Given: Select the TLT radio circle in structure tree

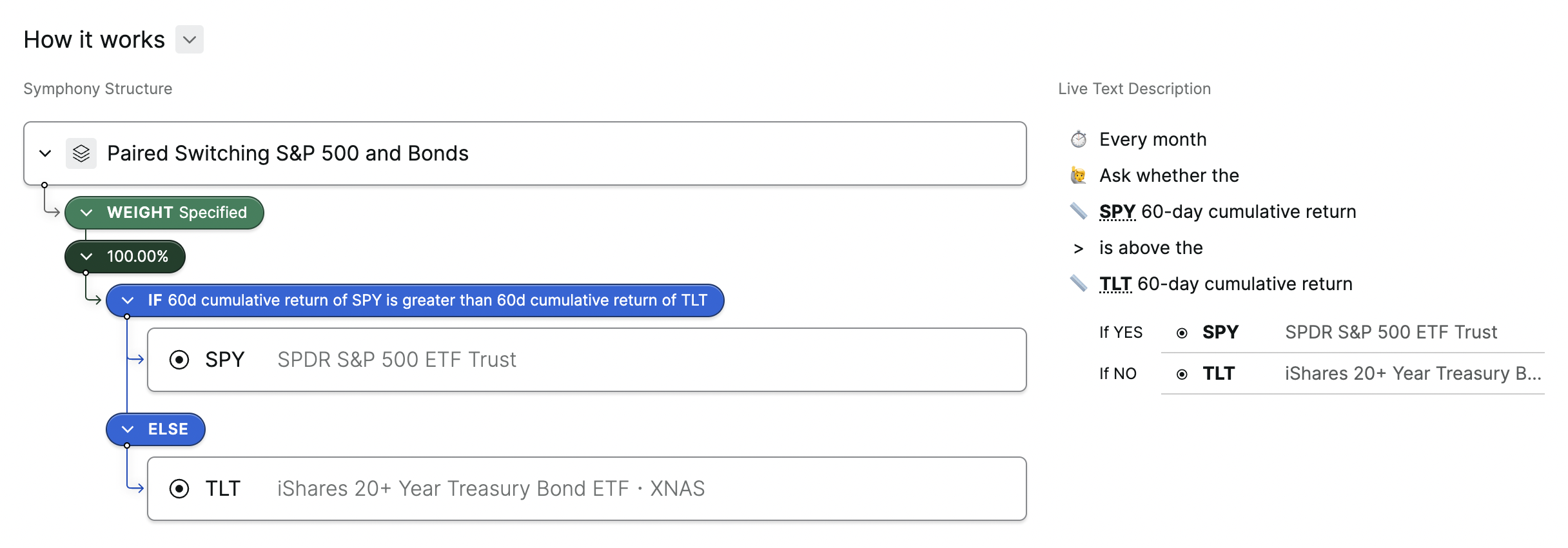Looking at the screenshot, I should coord(179,489).
